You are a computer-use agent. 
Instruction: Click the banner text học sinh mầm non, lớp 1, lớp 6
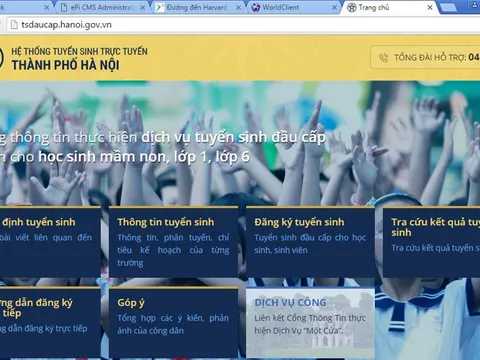(144, 157)
